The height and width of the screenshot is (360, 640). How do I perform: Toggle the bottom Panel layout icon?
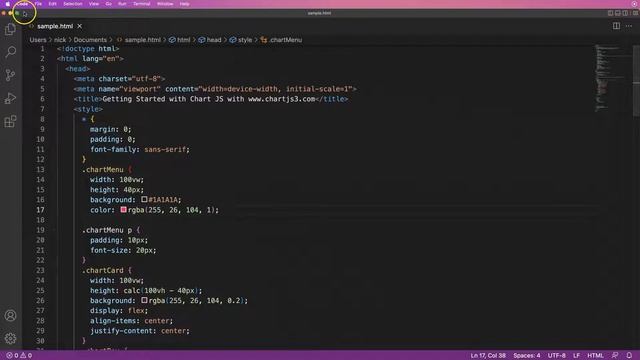pos(618,13)
